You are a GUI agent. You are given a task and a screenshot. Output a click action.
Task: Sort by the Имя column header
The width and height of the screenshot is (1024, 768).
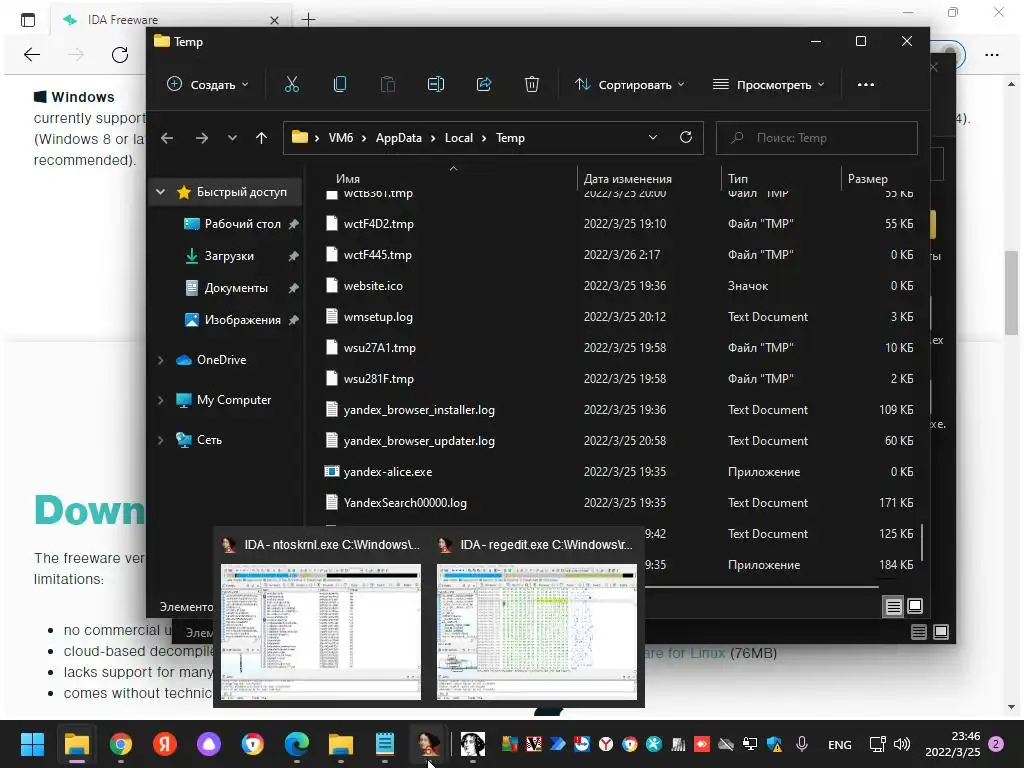pos(348,178)
